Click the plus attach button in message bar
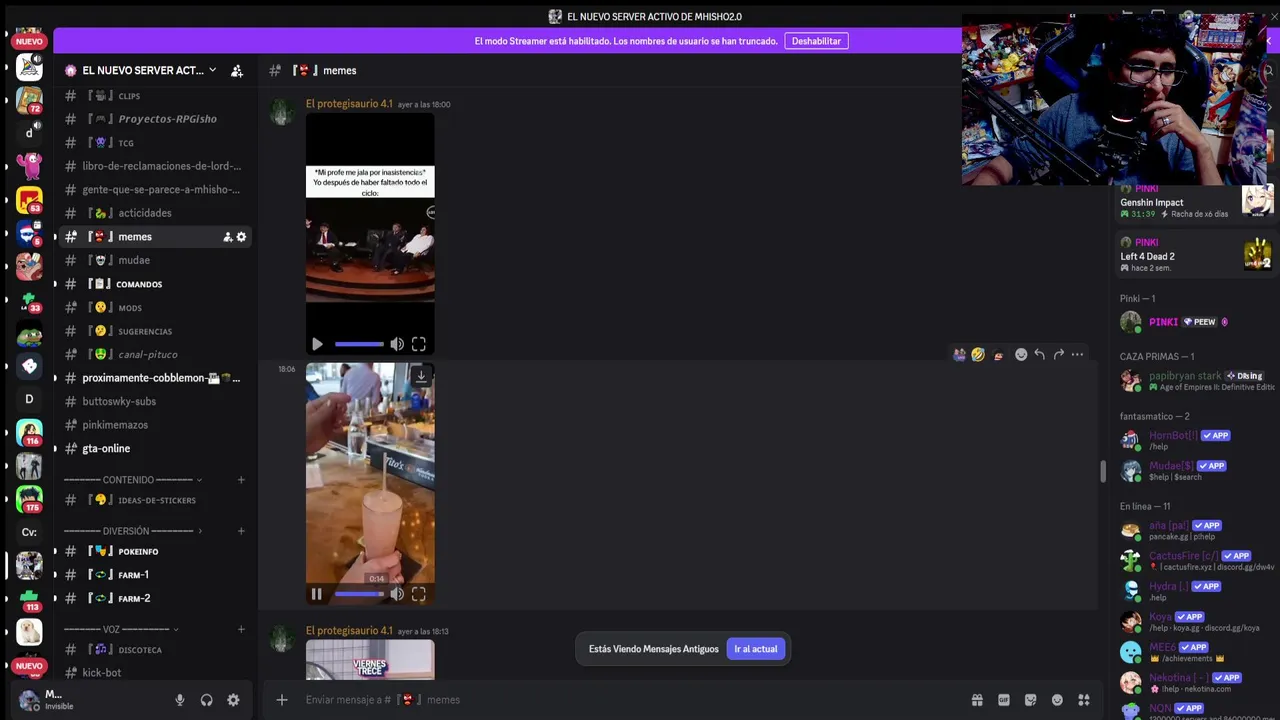Viewport: 1280px width, 720px height. click(282, 700)
